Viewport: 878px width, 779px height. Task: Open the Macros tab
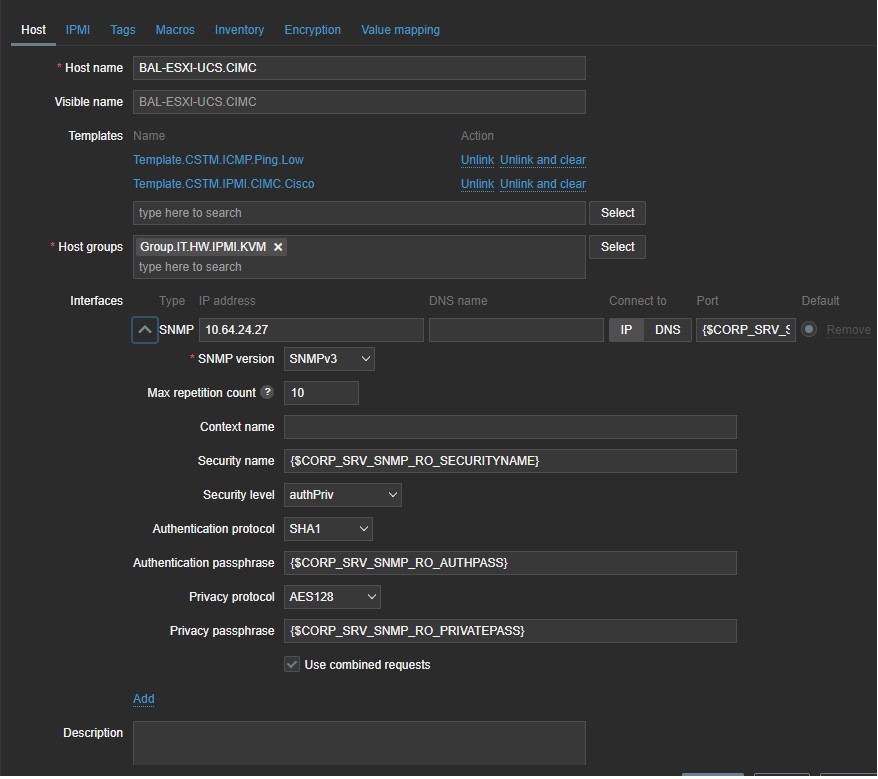pyautogui.click(x=175, y=30)
